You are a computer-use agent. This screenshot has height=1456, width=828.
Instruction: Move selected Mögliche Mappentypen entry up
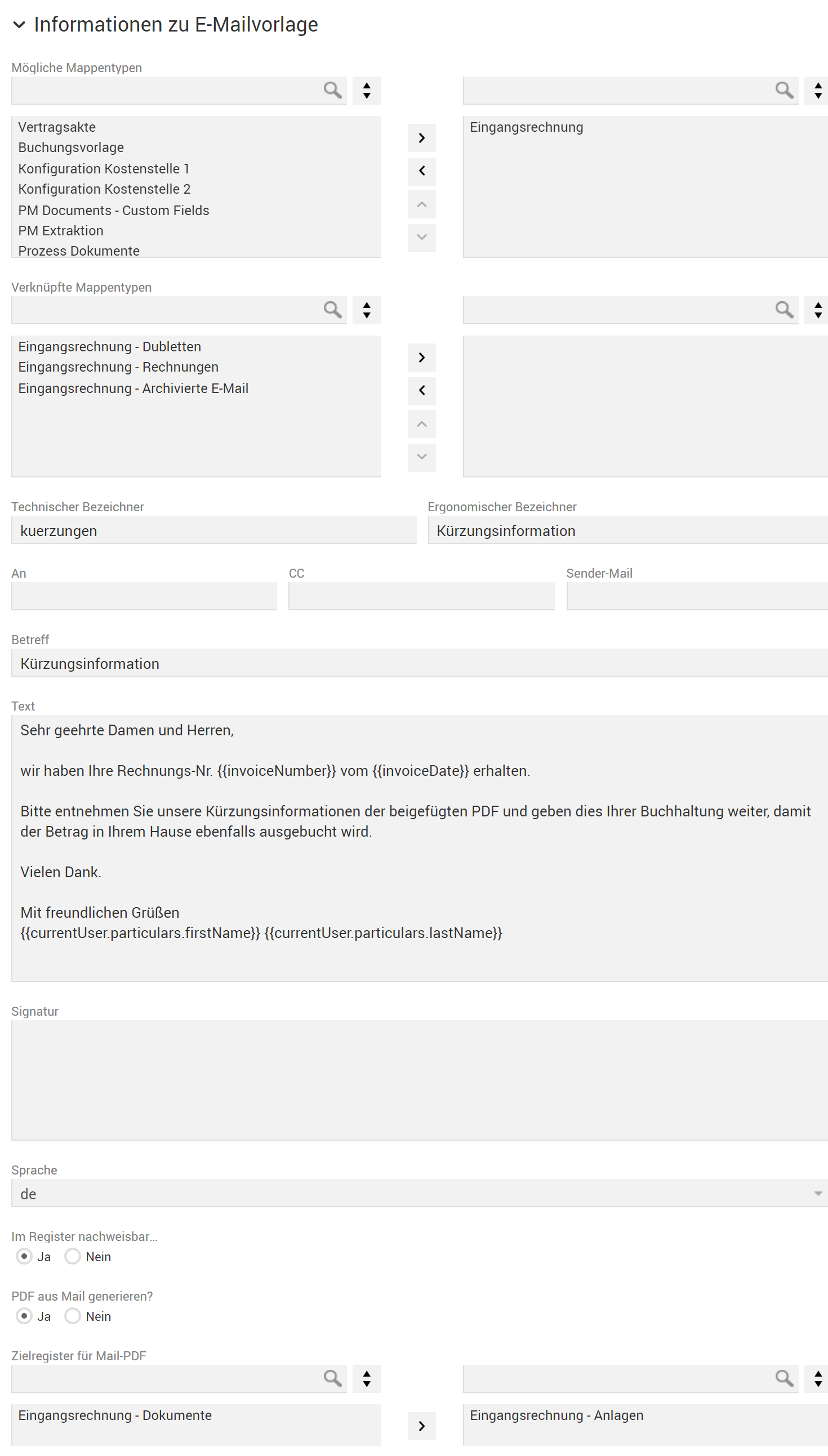(422, 204)
